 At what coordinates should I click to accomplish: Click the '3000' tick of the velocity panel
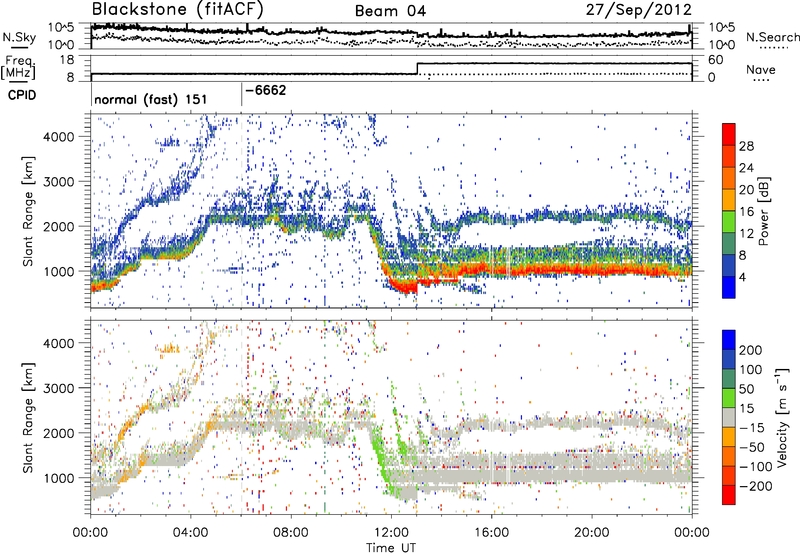point(59,388)
